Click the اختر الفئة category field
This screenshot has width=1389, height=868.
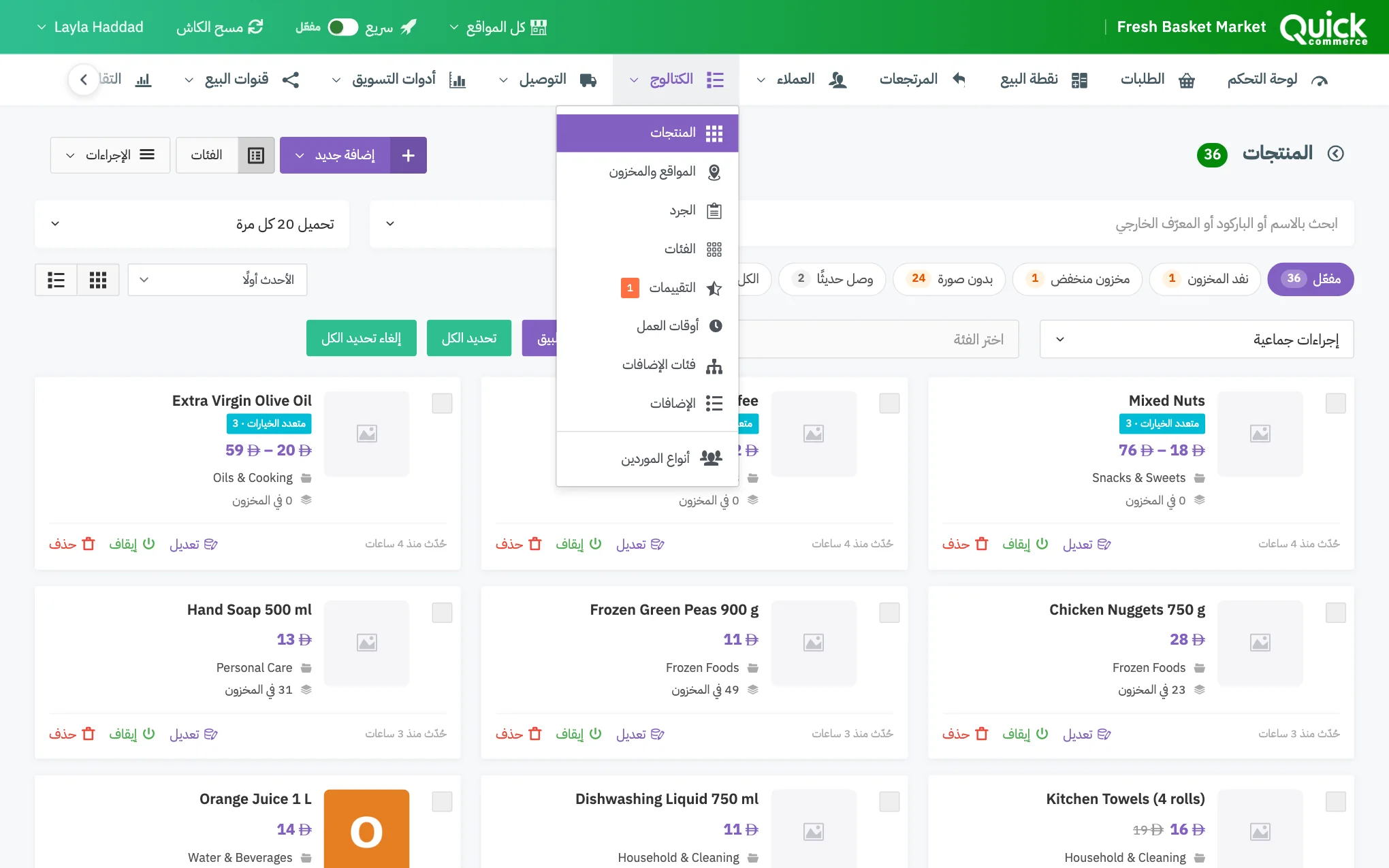click(x=878, y=339)
